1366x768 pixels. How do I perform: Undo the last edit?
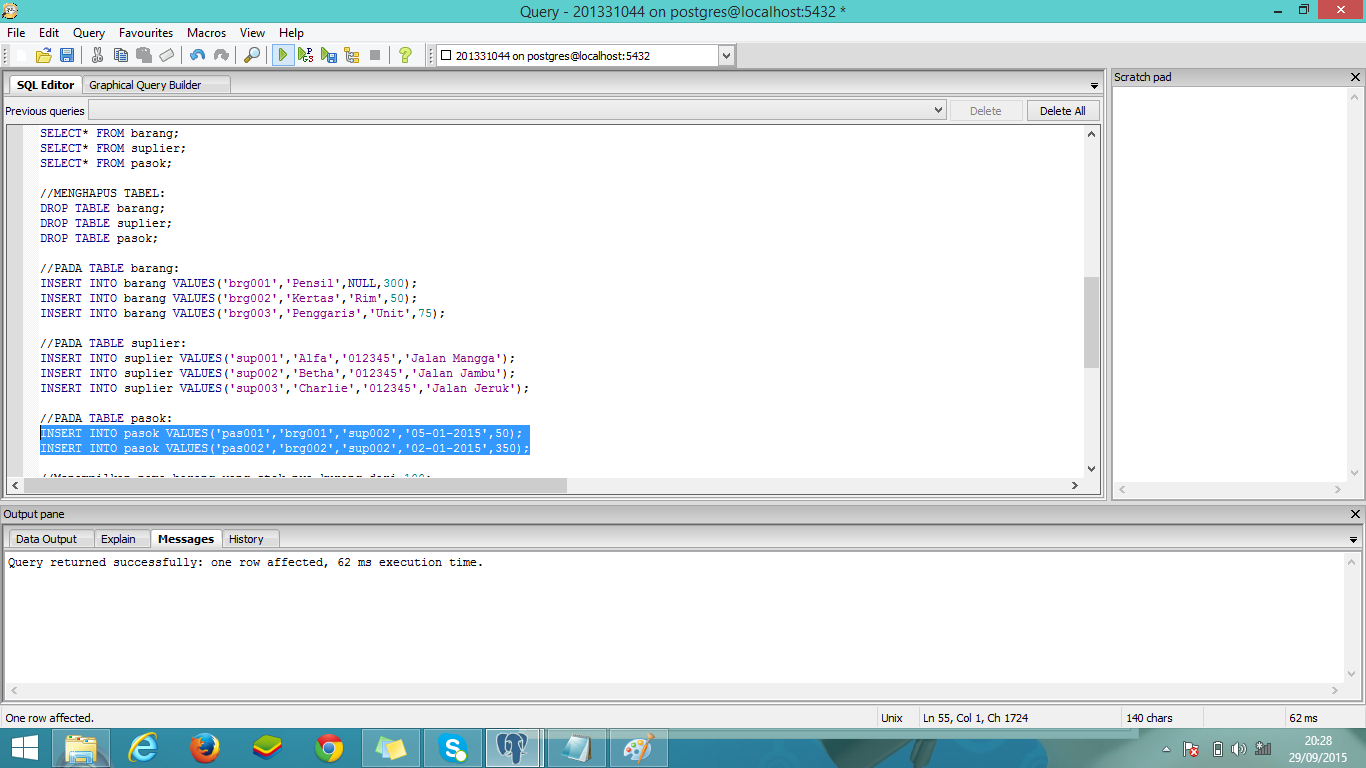click(x=198, y=55)
